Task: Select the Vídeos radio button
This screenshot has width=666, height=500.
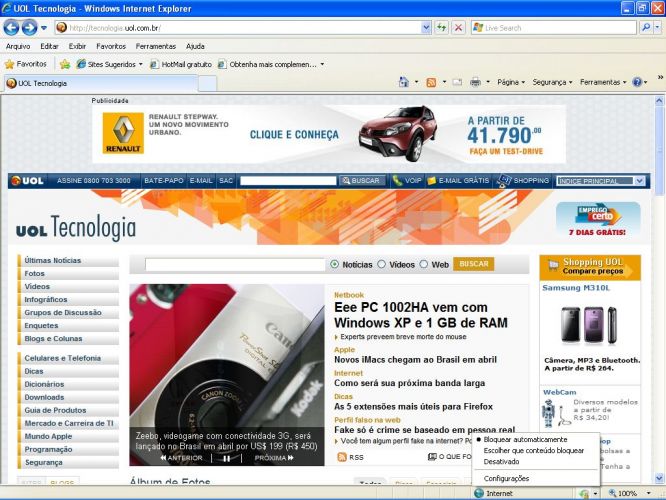Action: (381, 264)
